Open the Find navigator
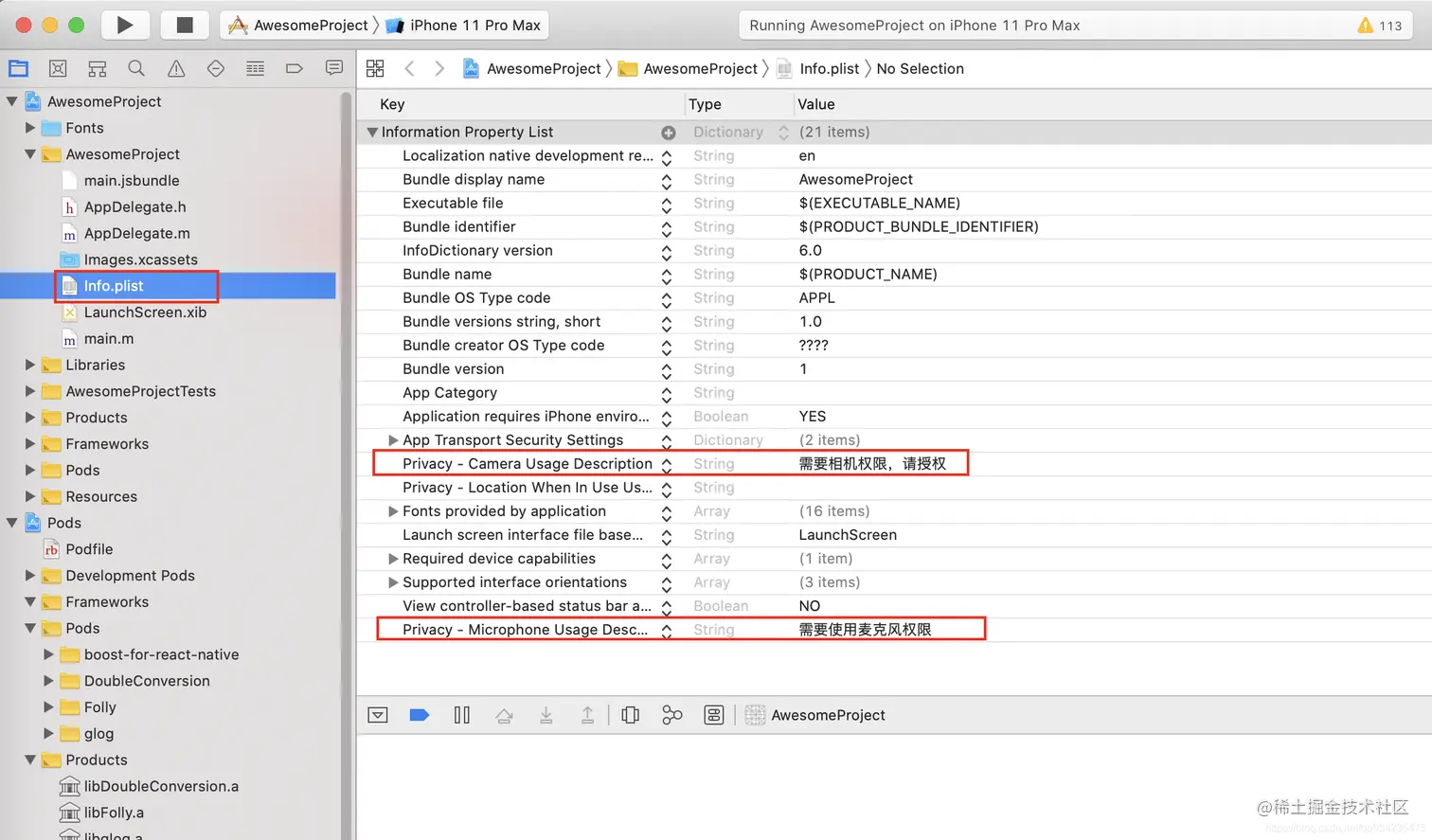 136,68
